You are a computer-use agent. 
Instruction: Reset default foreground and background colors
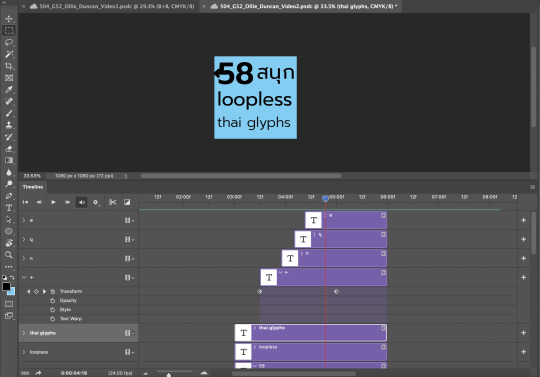tap(4, 277)
